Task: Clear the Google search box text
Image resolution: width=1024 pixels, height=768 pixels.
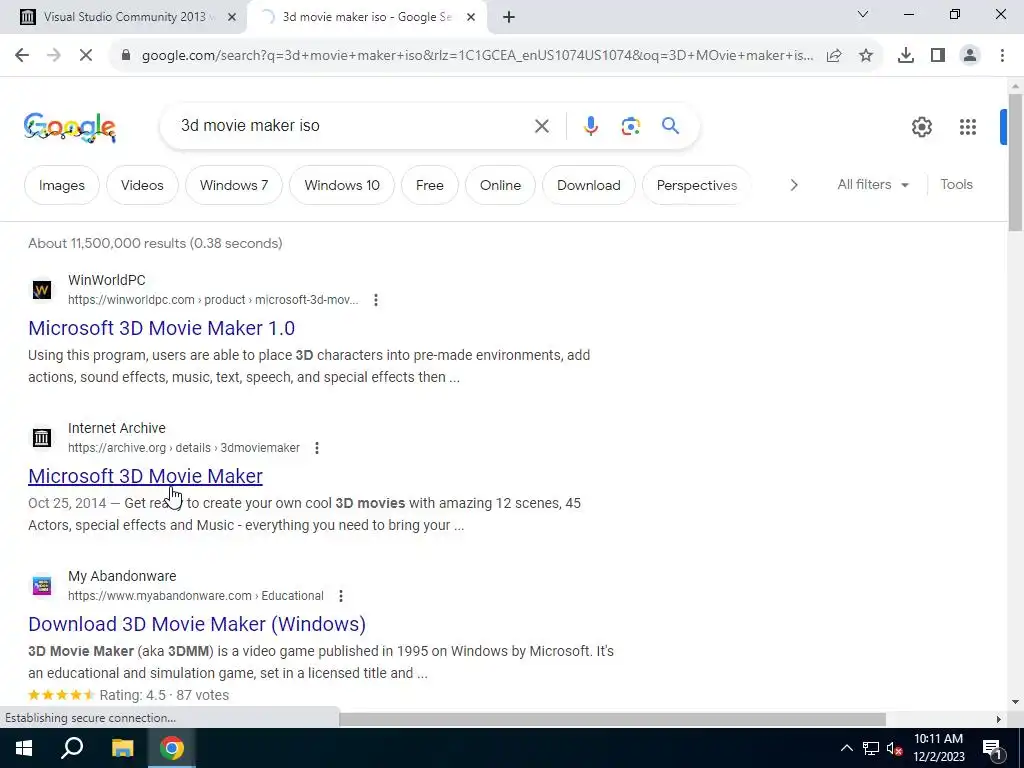Action: point(541,126)
